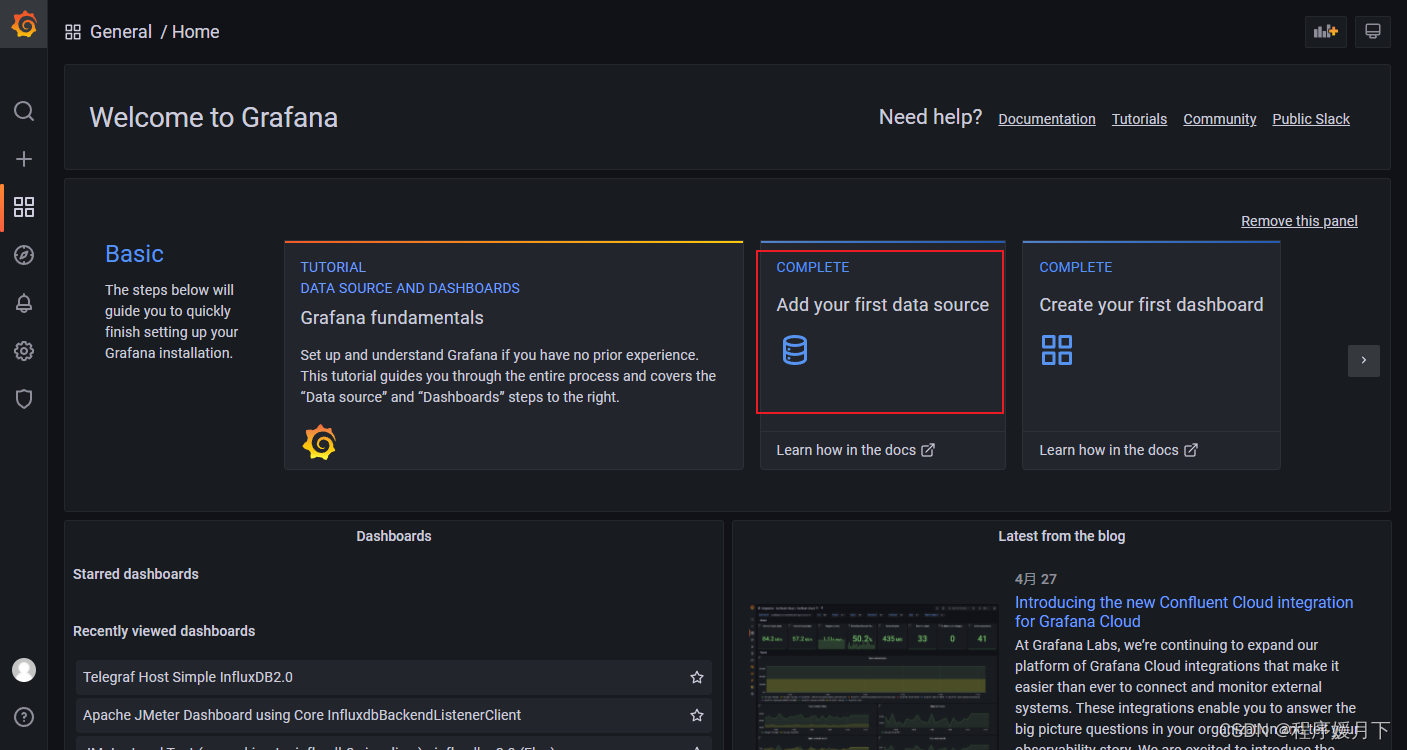Click Remove this panel
This screenshot has width=1407, height=750.
click(1299, 221)
